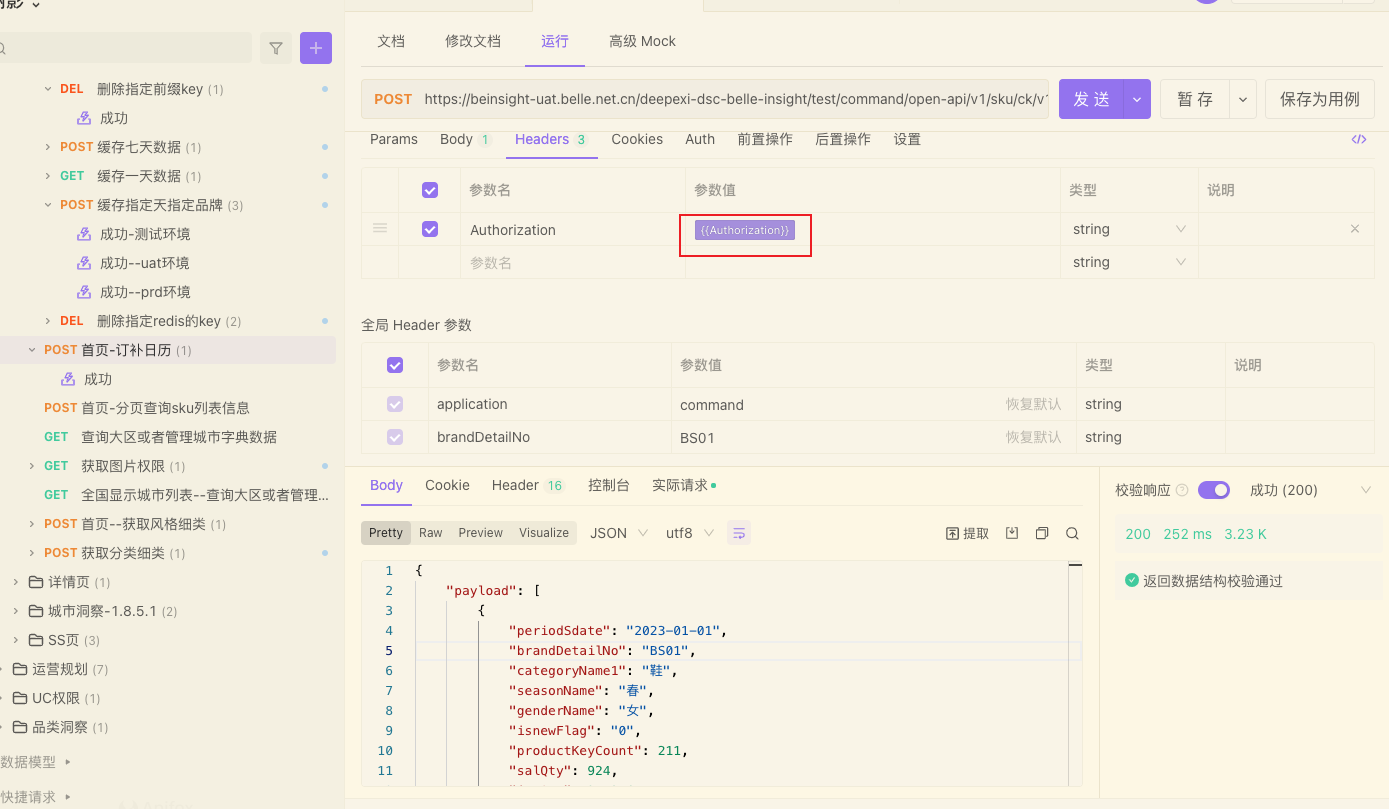Open the JSON format dropdown
Image resolution: width=1389 pixels, height=809 pixels.
pos(618,533)
